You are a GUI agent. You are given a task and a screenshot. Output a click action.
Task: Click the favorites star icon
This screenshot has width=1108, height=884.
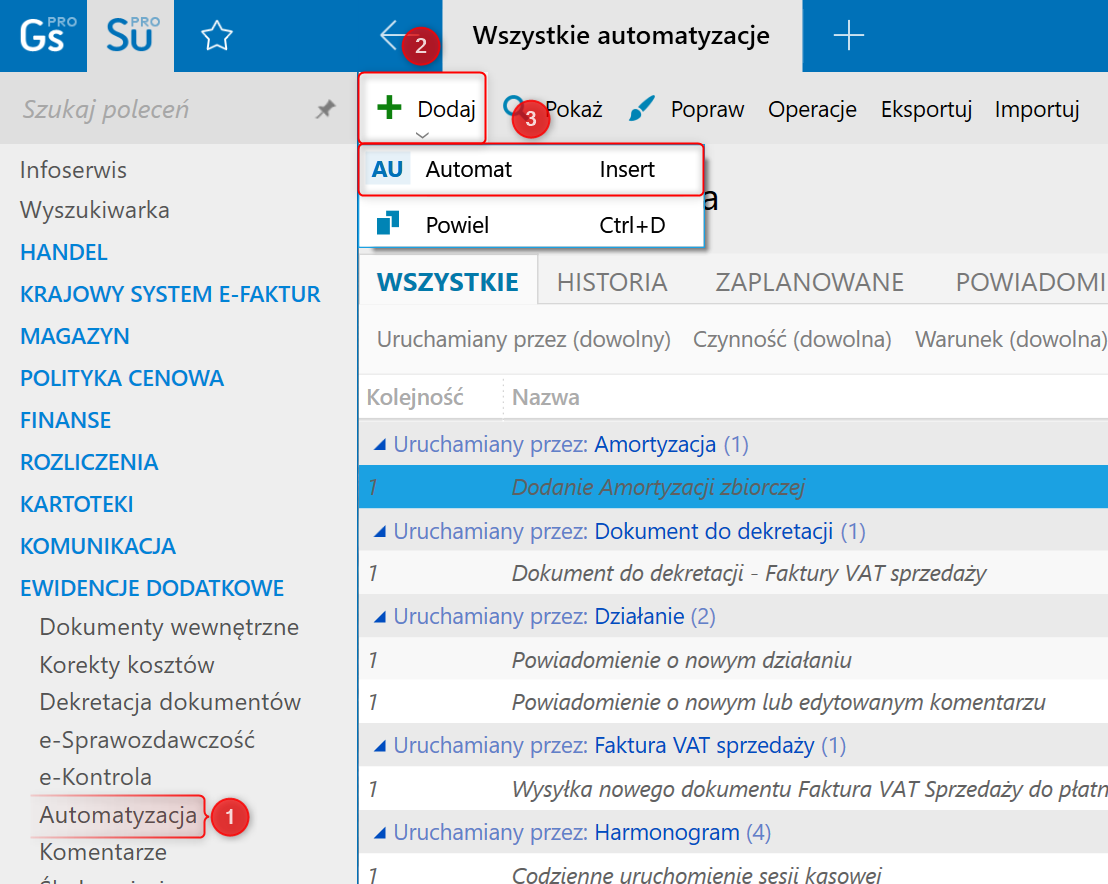point(216,37)
